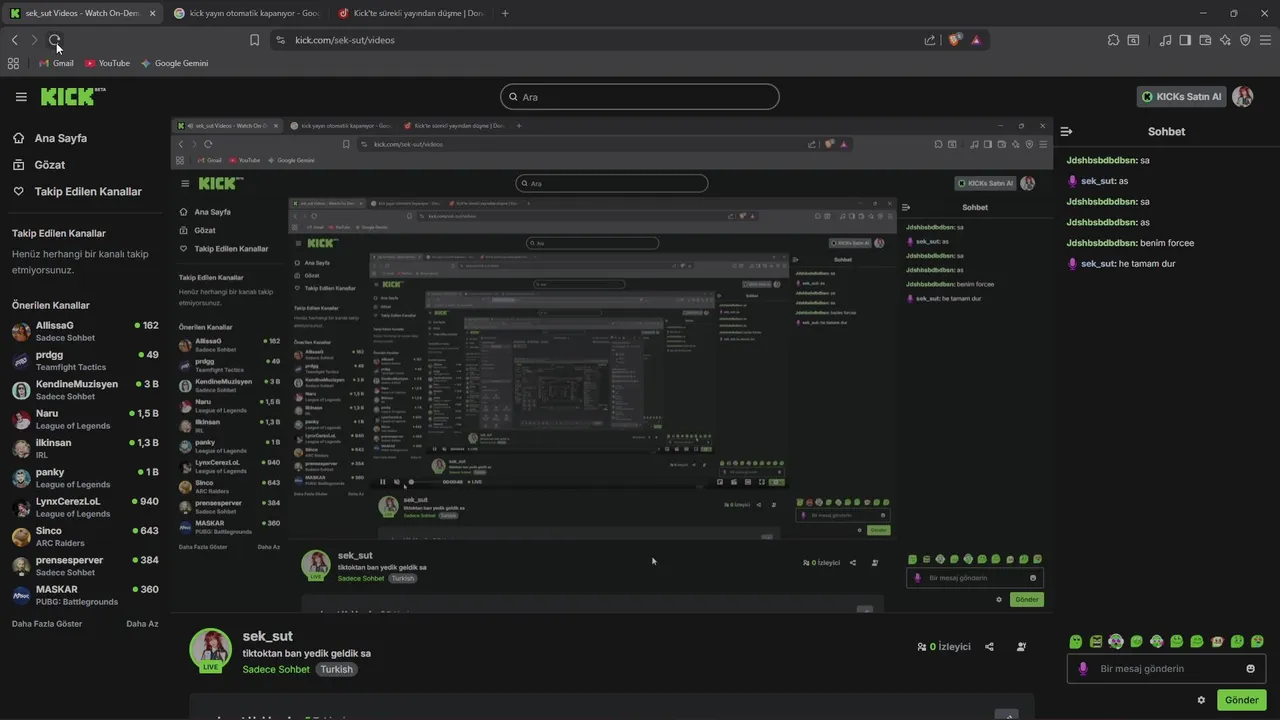
Task: Open emoji picker in chat input
Action: point(1251,669)
